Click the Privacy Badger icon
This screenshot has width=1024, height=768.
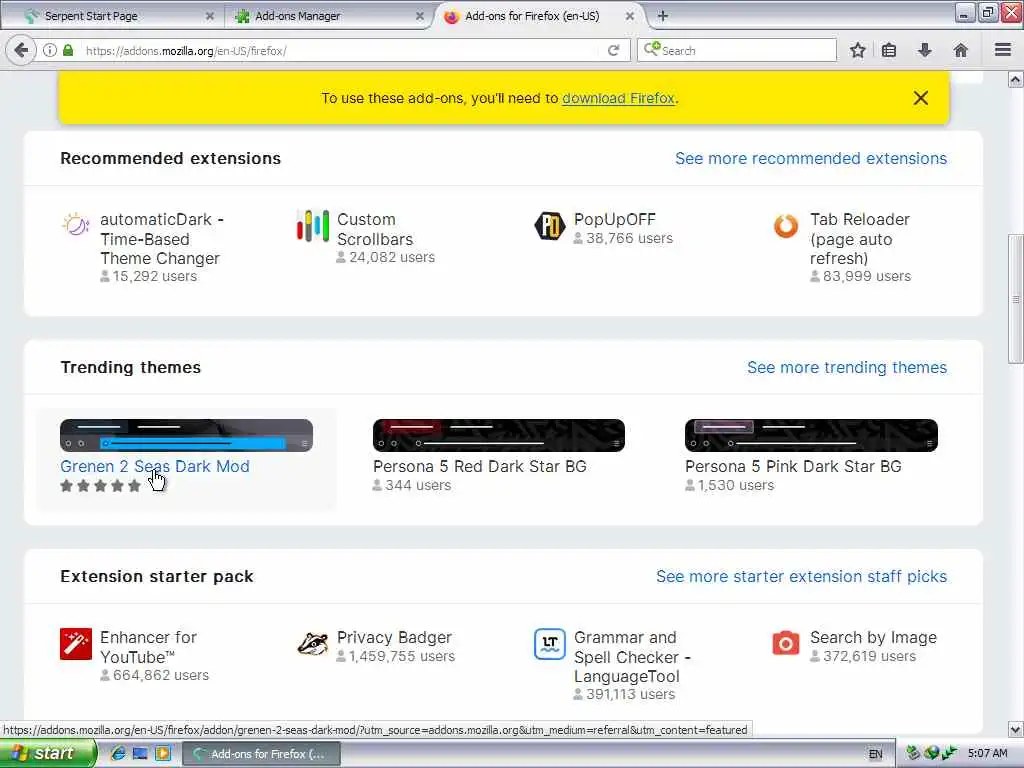(x=313, y=644)
